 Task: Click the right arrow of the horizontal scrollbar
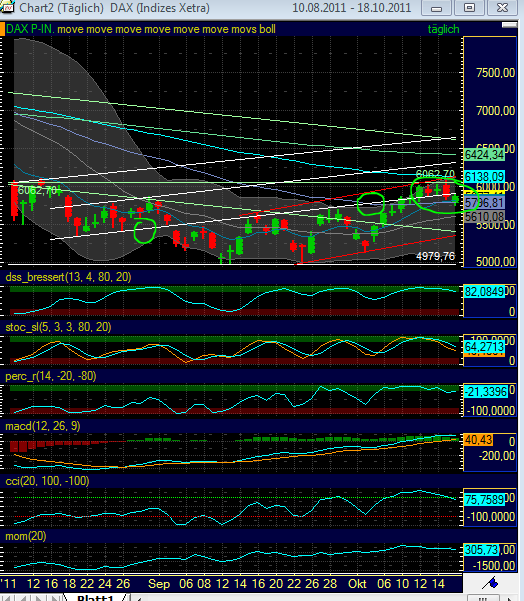[x=510, y=598]
